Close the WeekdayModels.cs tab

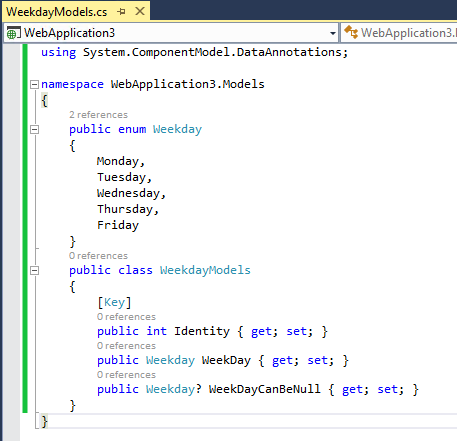tap(140, 11)
